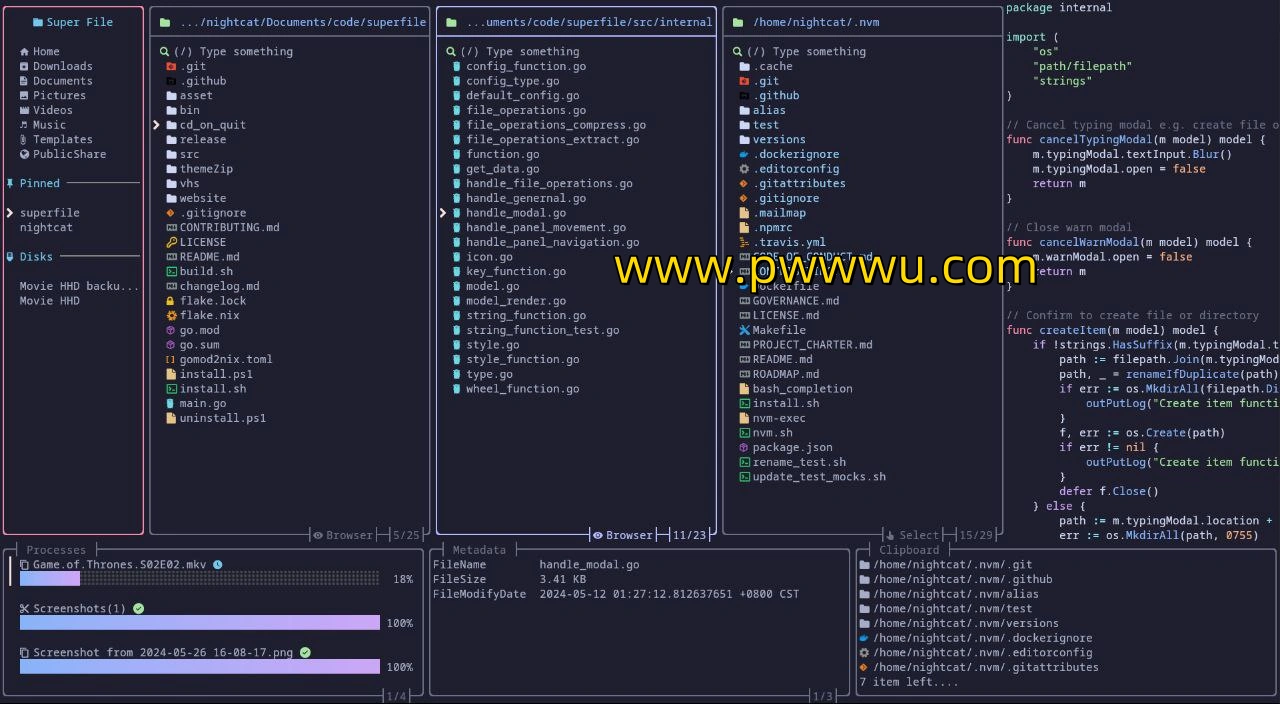Screen dimensions: 1280x704
Task: Click the Downloads icon in the sidebar
Action: (x=24, y=66)
